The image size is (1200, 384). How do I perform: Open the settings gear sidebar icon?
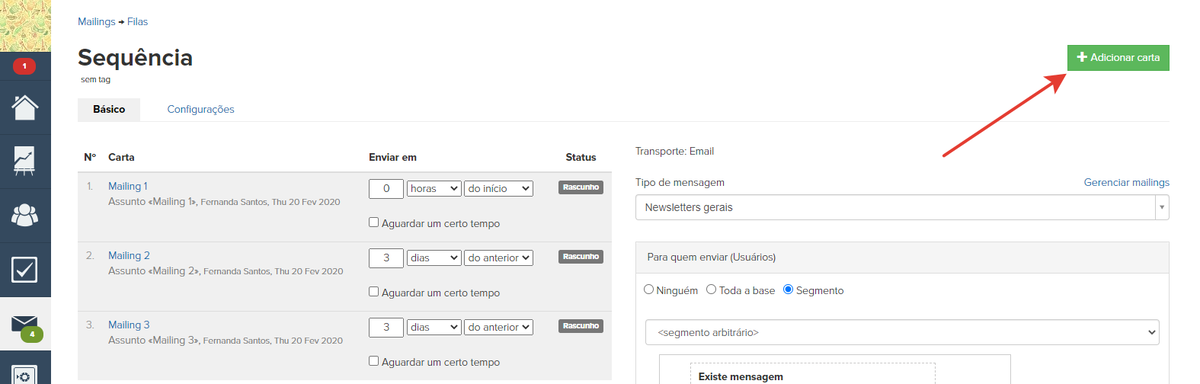point(25,375)
